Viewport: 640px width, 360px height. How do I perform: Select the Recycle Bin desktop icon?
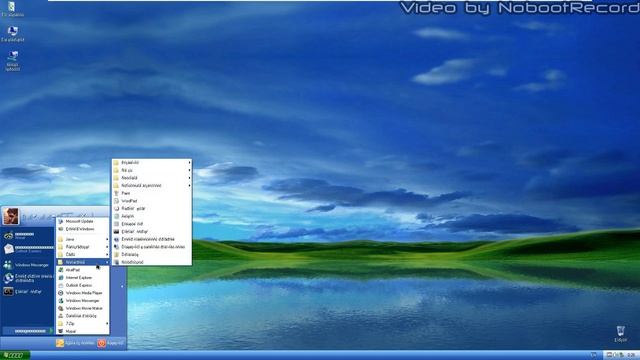tap(620, 333)
